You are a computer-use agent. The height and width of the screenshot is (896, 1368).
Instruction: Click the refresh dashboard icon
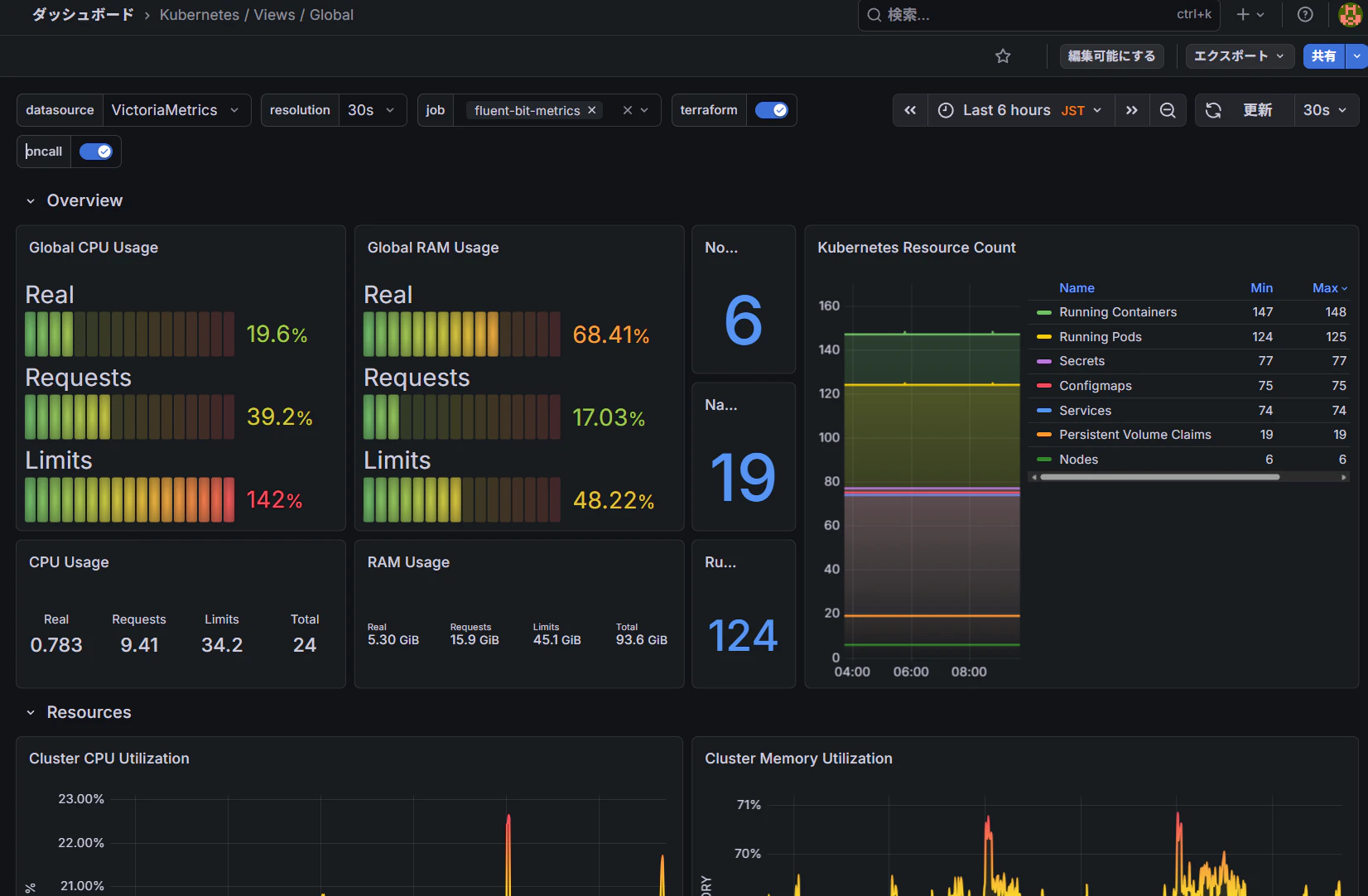[1213, 110]
